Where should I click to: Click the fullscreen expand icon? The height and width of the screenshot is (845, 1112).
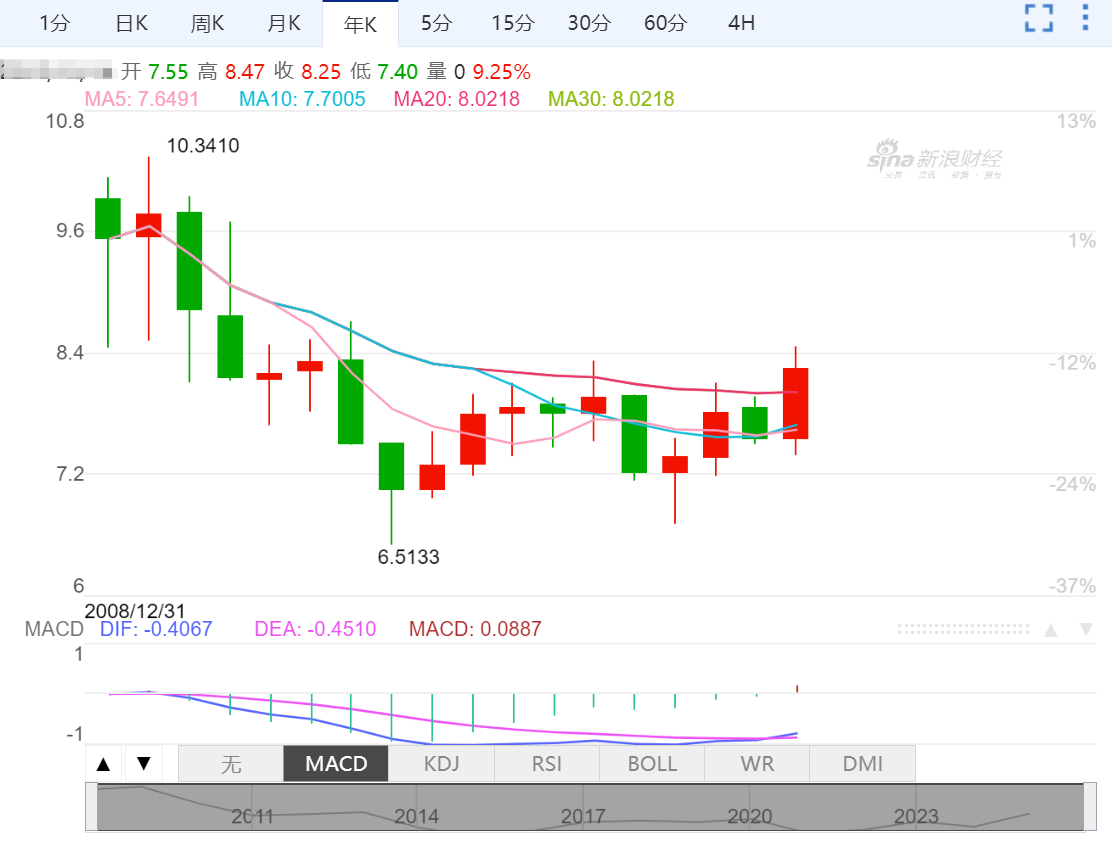point(1039,18)
